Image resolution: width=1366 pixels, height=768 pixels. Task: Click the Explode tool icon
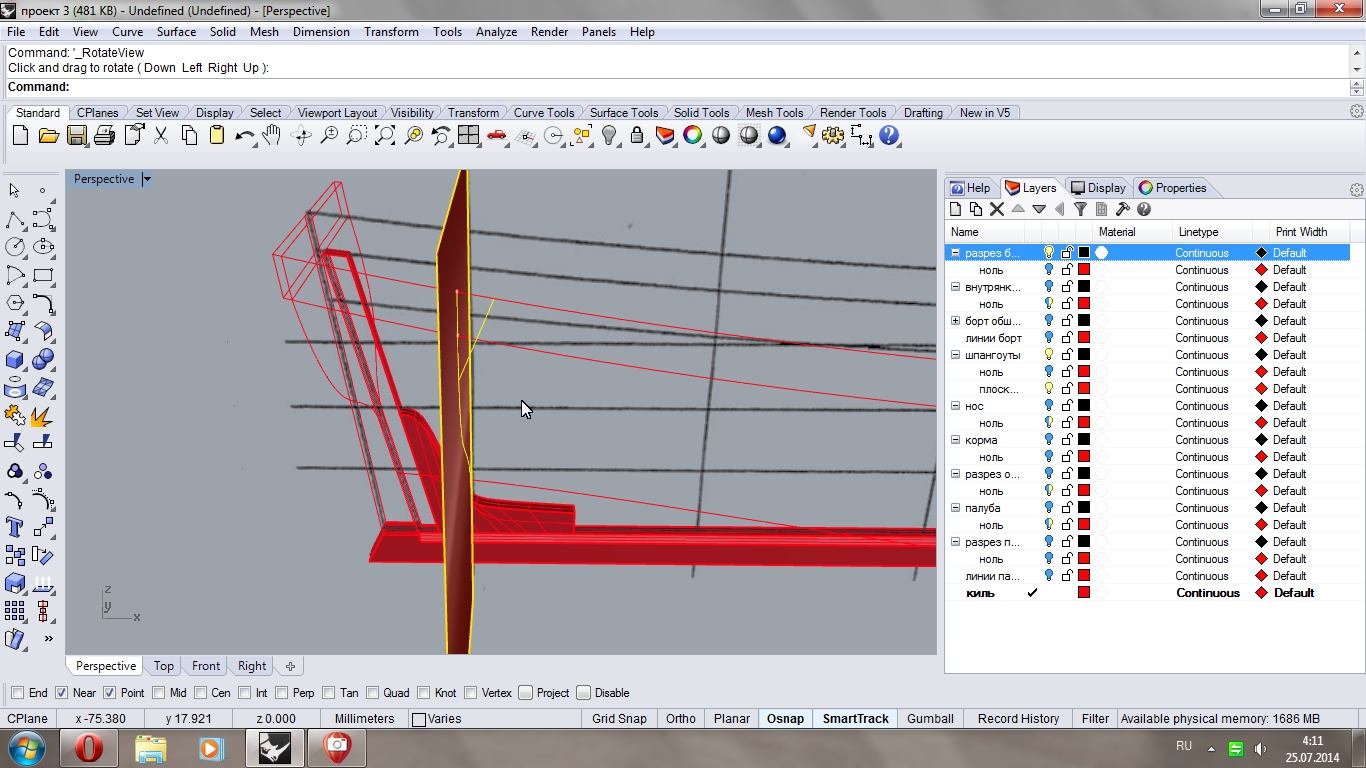(x=42, y=415)
